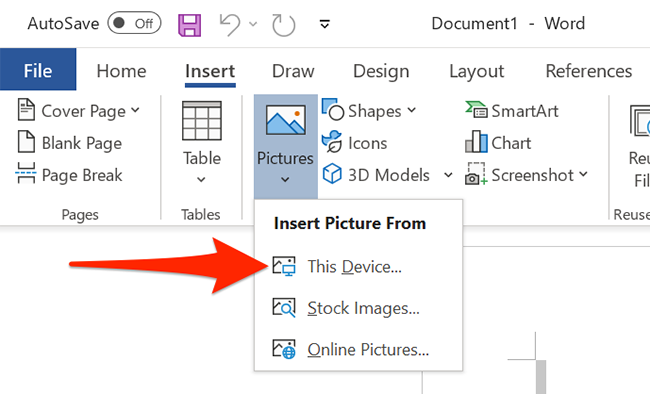
Task: Open Customize Quick Access Toolbar dropdown
Action: [x=325, y=24]
